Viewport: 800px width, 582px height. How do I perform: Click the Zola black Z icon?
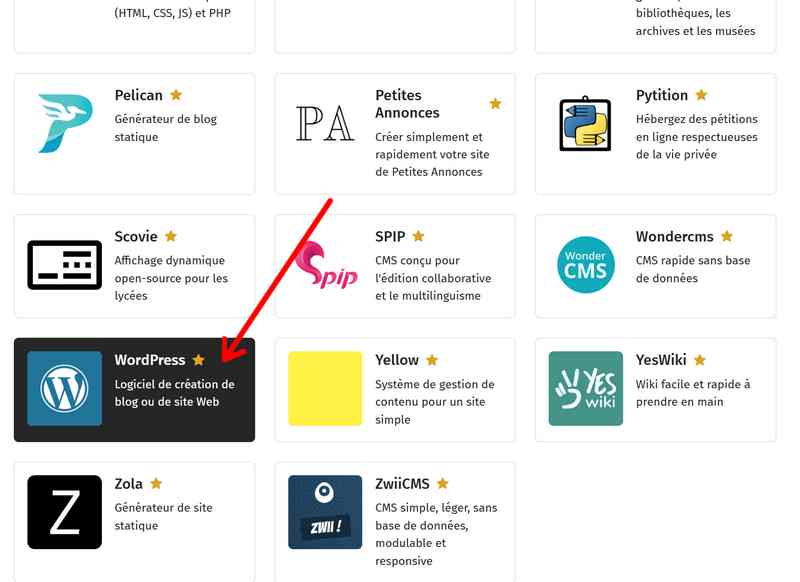tap(65, 512)
